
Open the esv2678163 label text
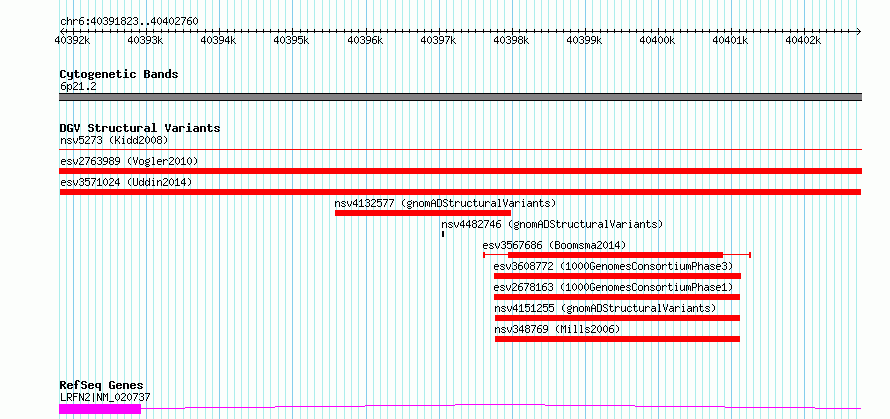(x=614, y=287)
